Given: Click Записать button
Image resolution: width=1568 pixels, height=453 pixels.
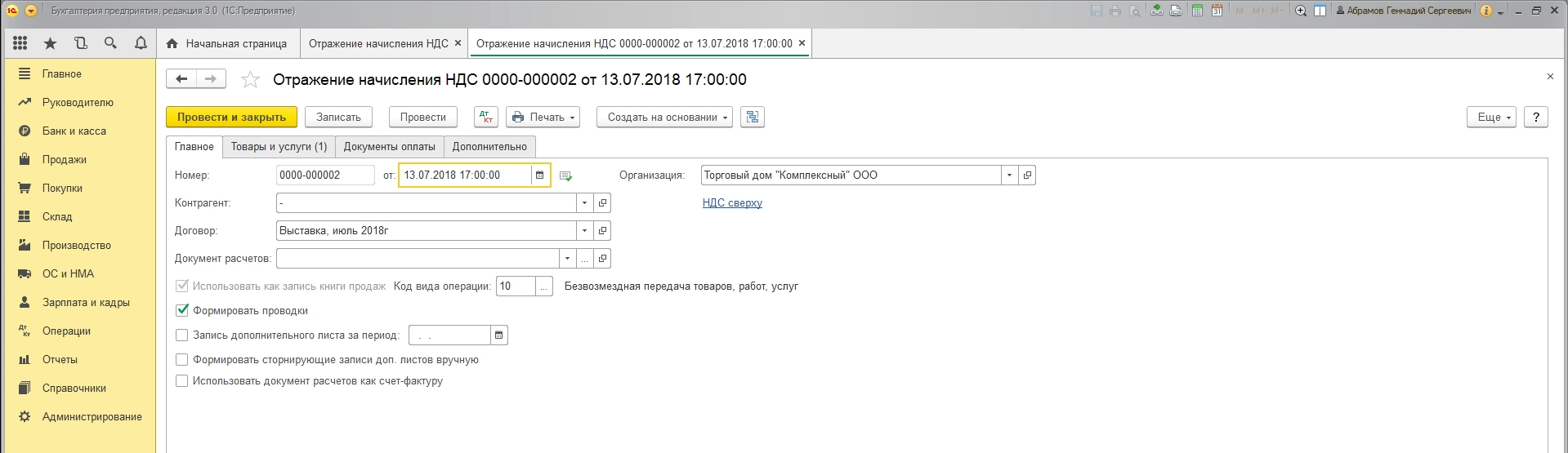Looking at the screenshot, I should coord(338,117).
